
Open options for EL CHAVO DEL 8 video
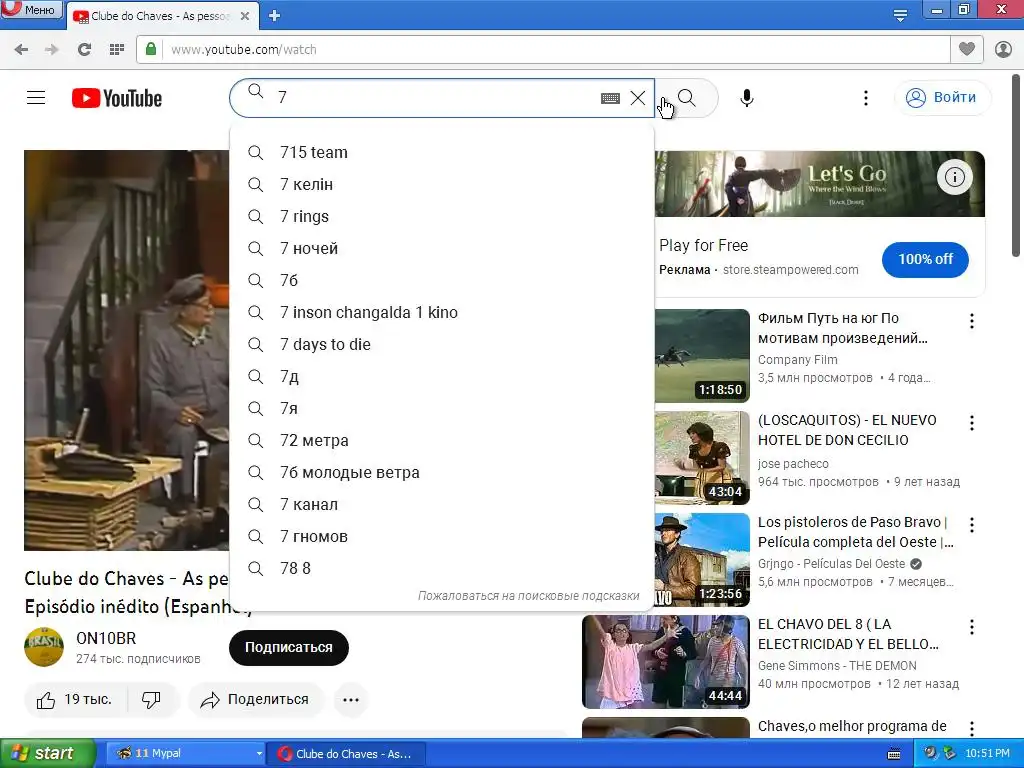click(x=972, y=627)
